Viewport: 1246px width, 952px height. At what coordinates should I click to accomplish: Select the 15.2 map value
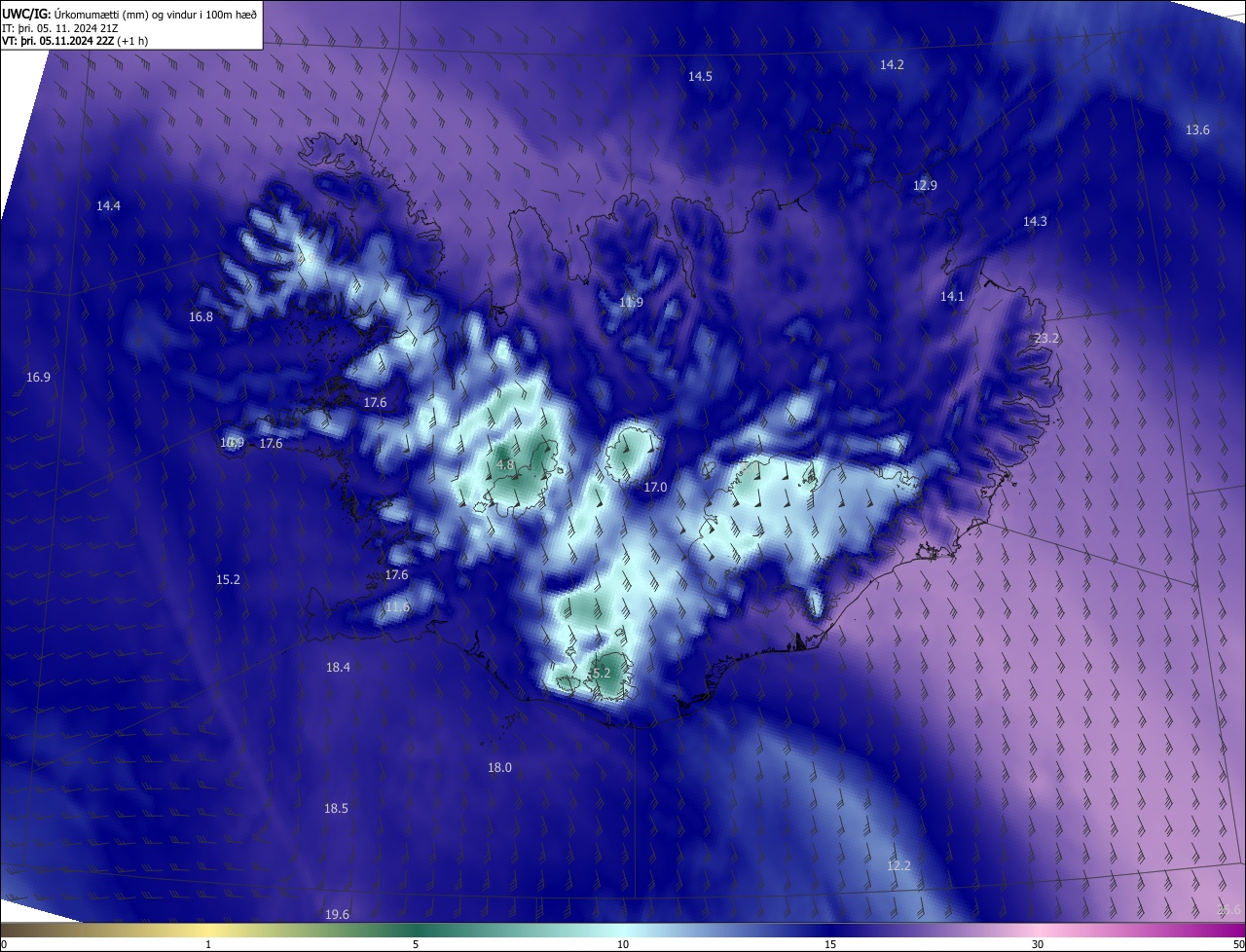pos(228,579)
